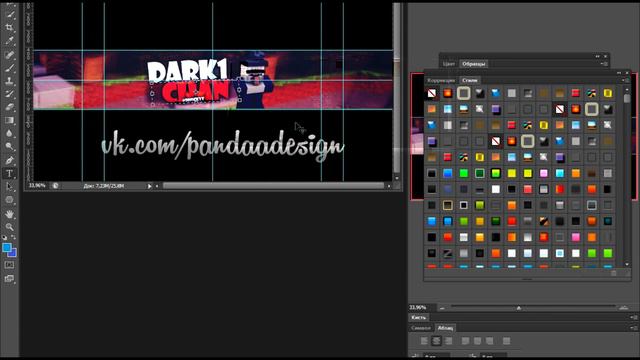The height and width of the screenshot is (360, 640).
Task: Click the Styles panel scrollbar thumb
Action: coord(627,99)
